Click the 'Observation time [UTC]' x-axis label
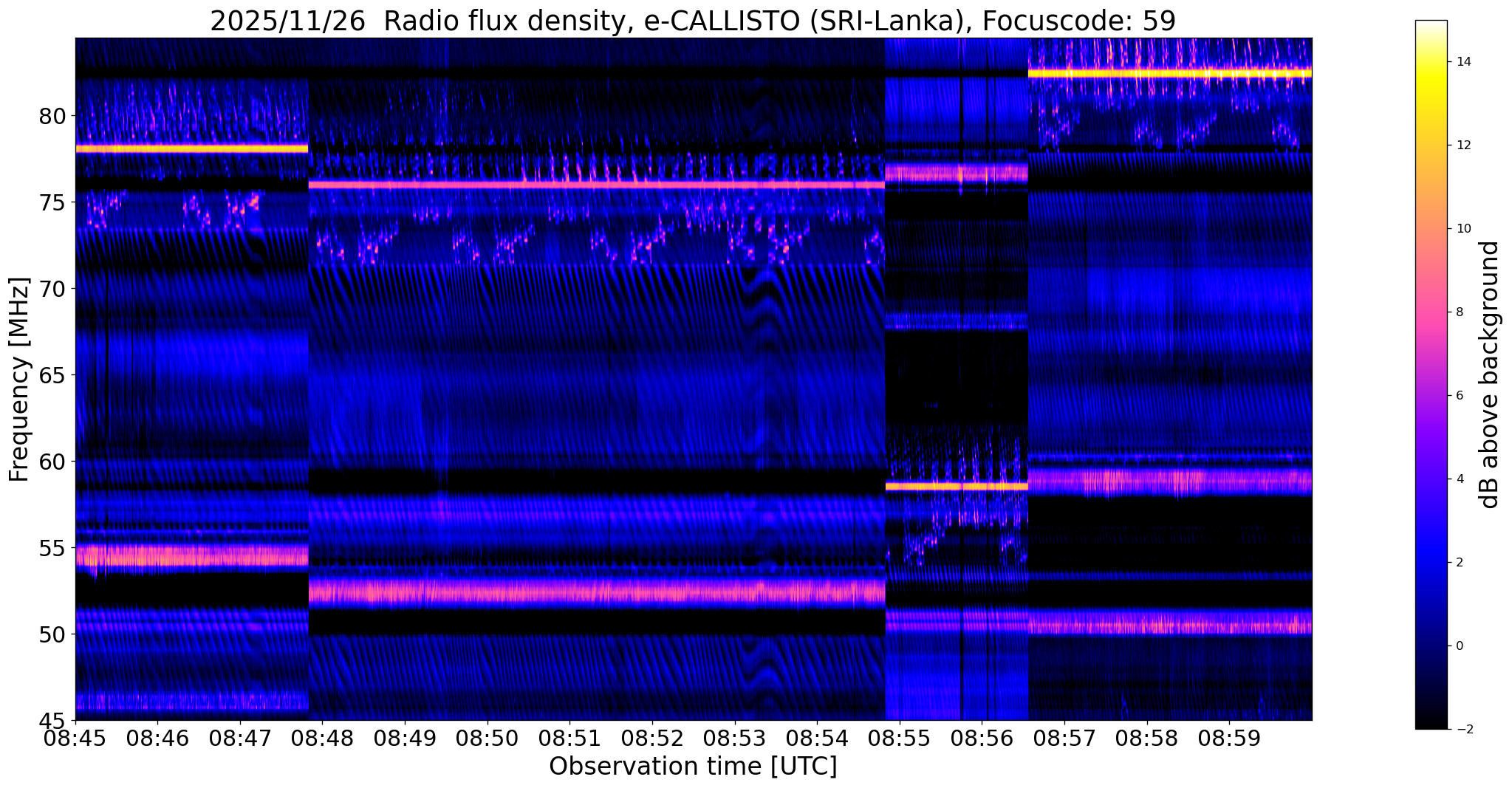The image size is (1512, 788). coord(693,766)
